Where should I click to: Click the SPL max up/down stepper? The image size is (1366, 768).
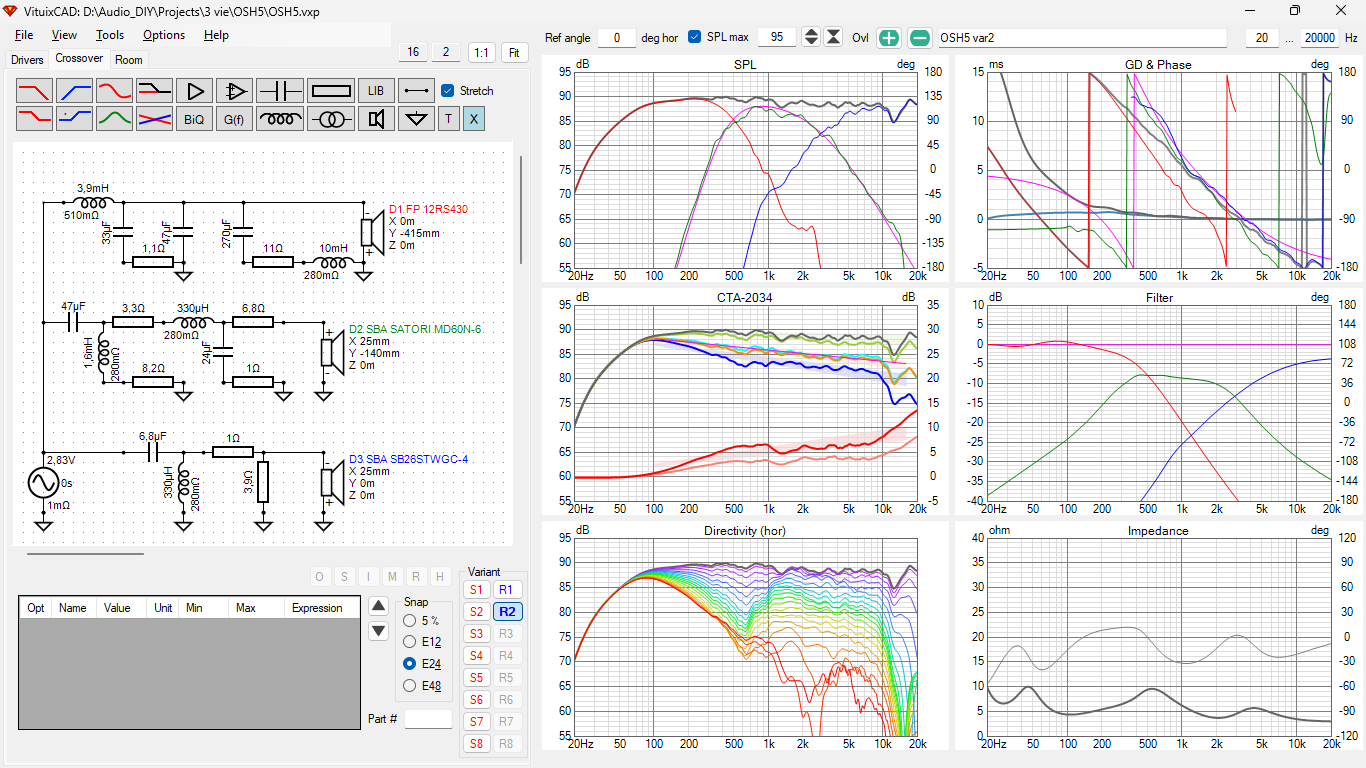811,38
